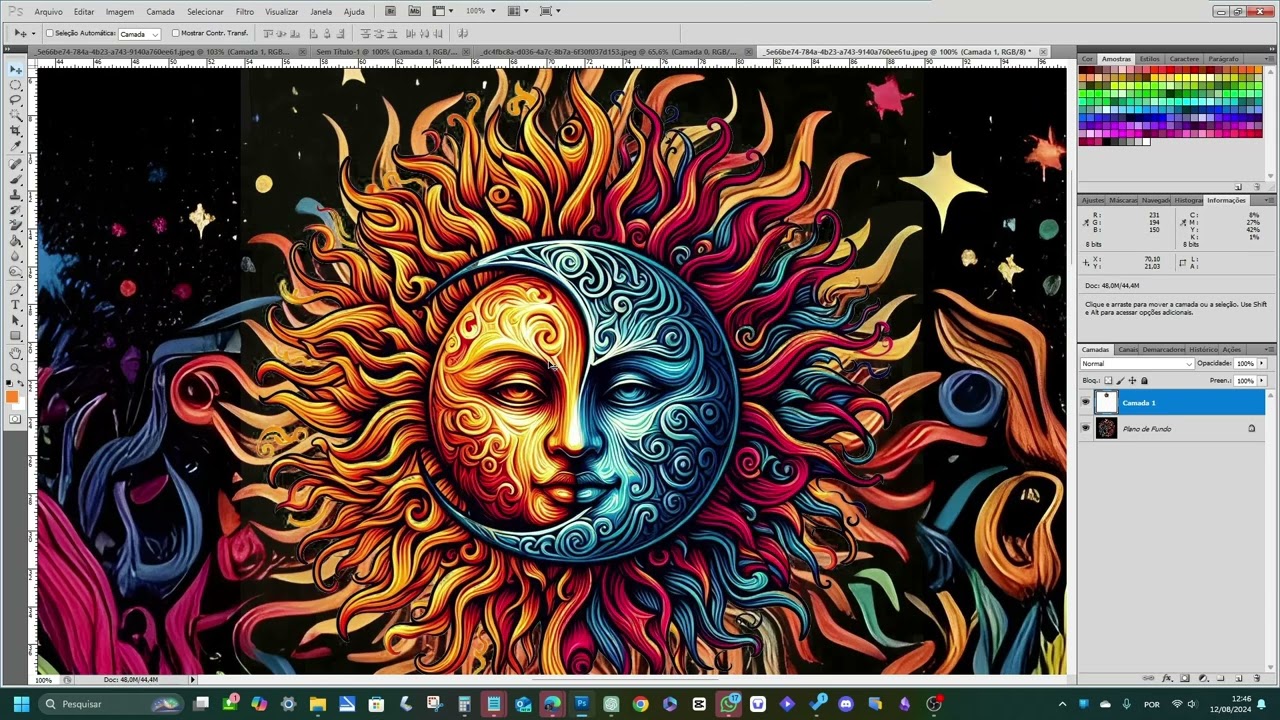This screenshot has height=720, width=1280.
Task: Click lock position icon in Layers
Action: [1132, 381]
